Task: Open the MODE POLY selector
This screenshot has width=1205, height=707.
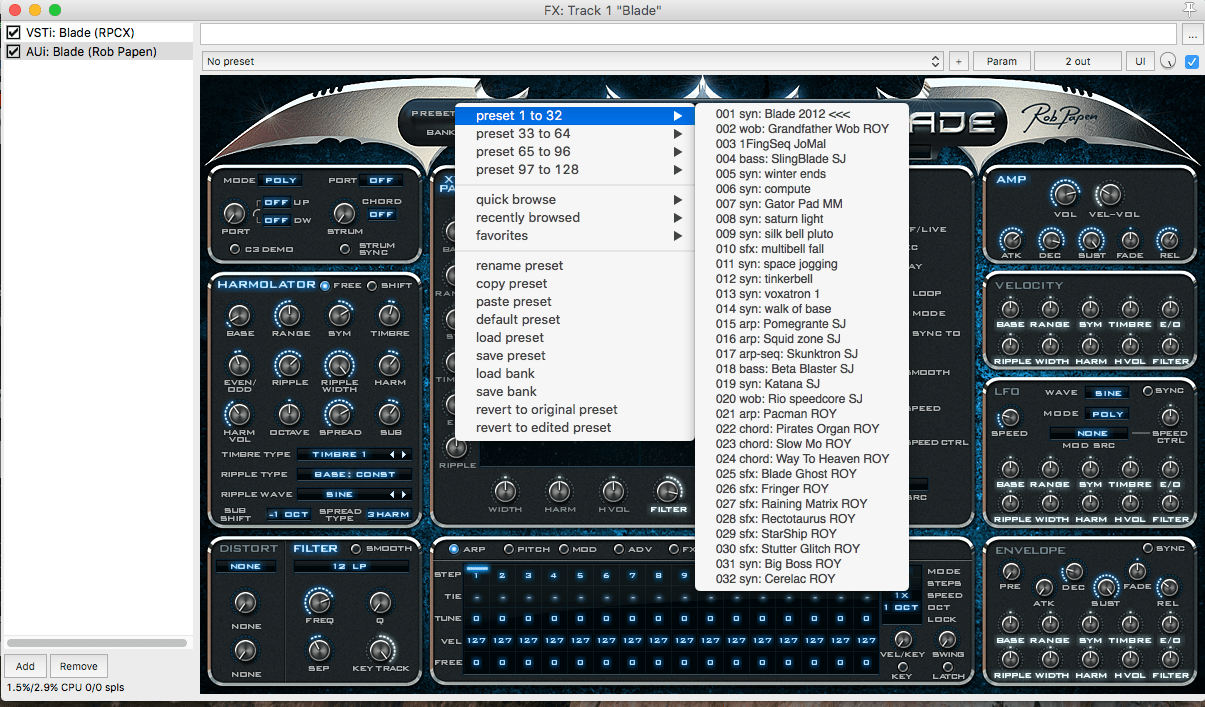Action: (x=280, y=181)
